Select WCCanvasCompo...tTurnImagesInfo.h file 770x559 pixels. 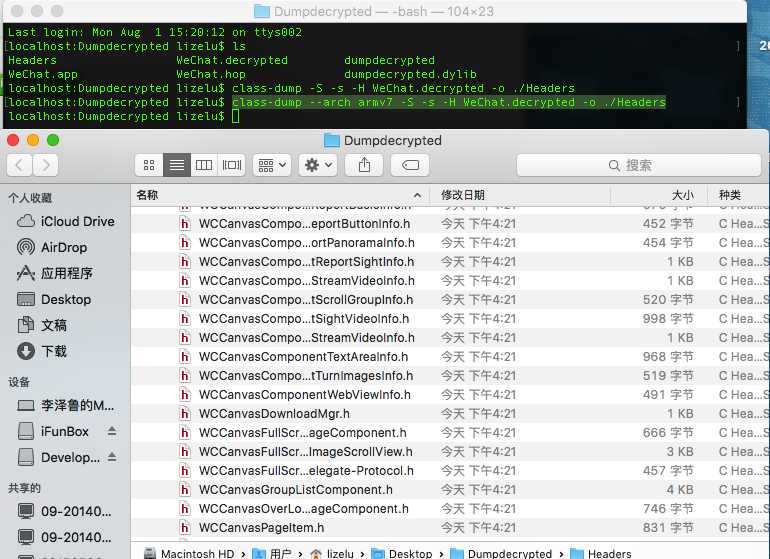450,376
